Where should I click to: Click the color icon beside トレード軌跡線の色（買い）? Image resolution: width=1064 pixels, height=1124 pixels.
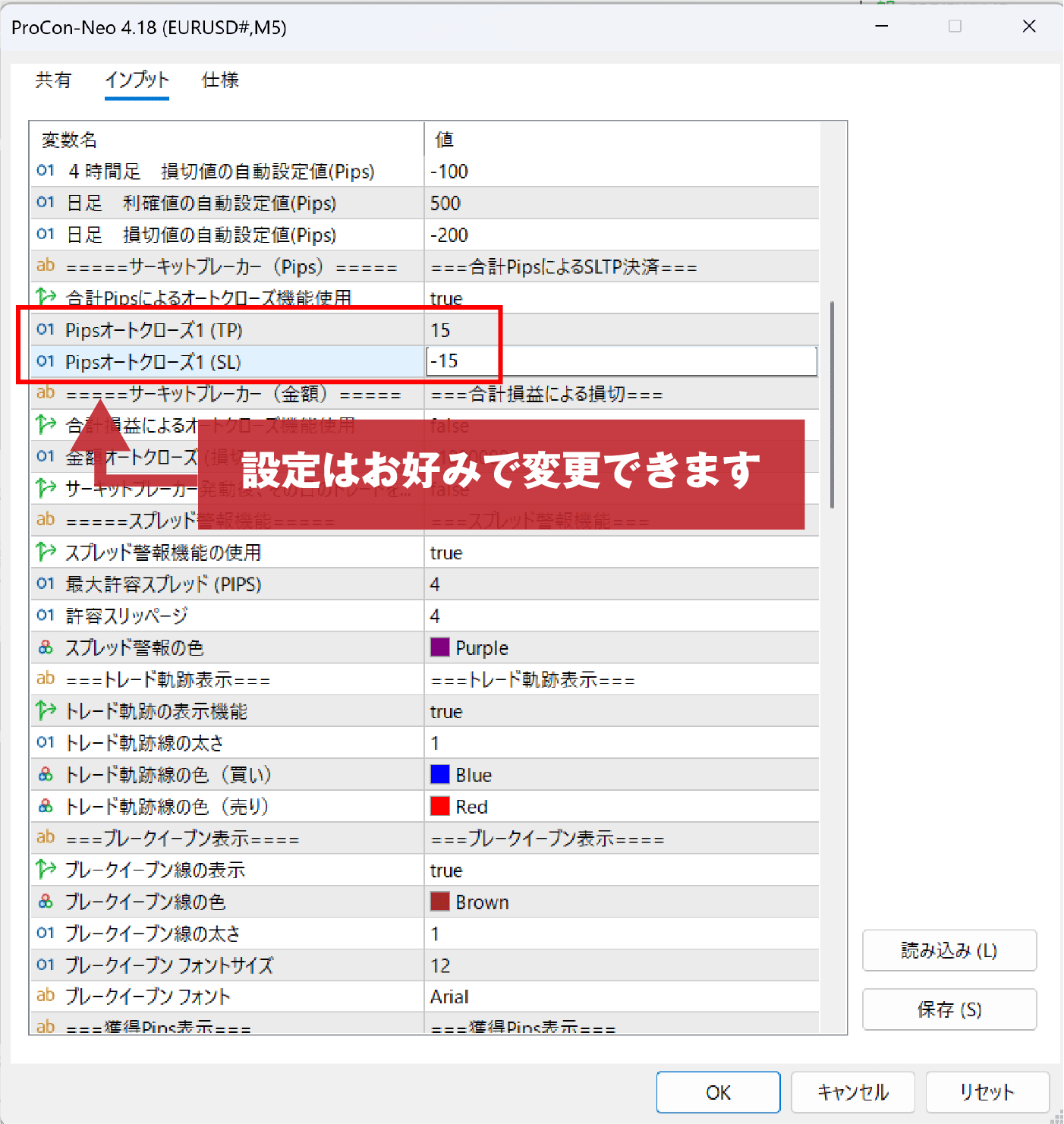click(x=46, y=774)
